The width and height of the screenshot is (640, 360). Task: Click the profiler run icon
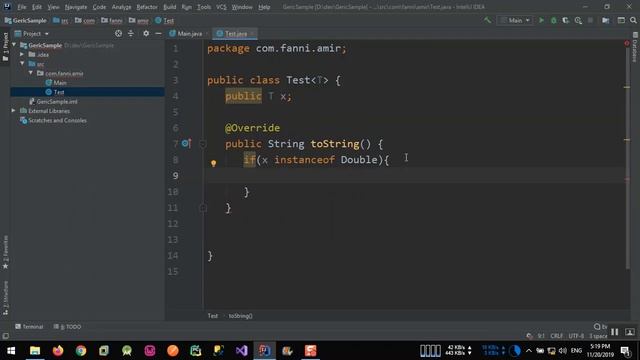pos(578,20)
